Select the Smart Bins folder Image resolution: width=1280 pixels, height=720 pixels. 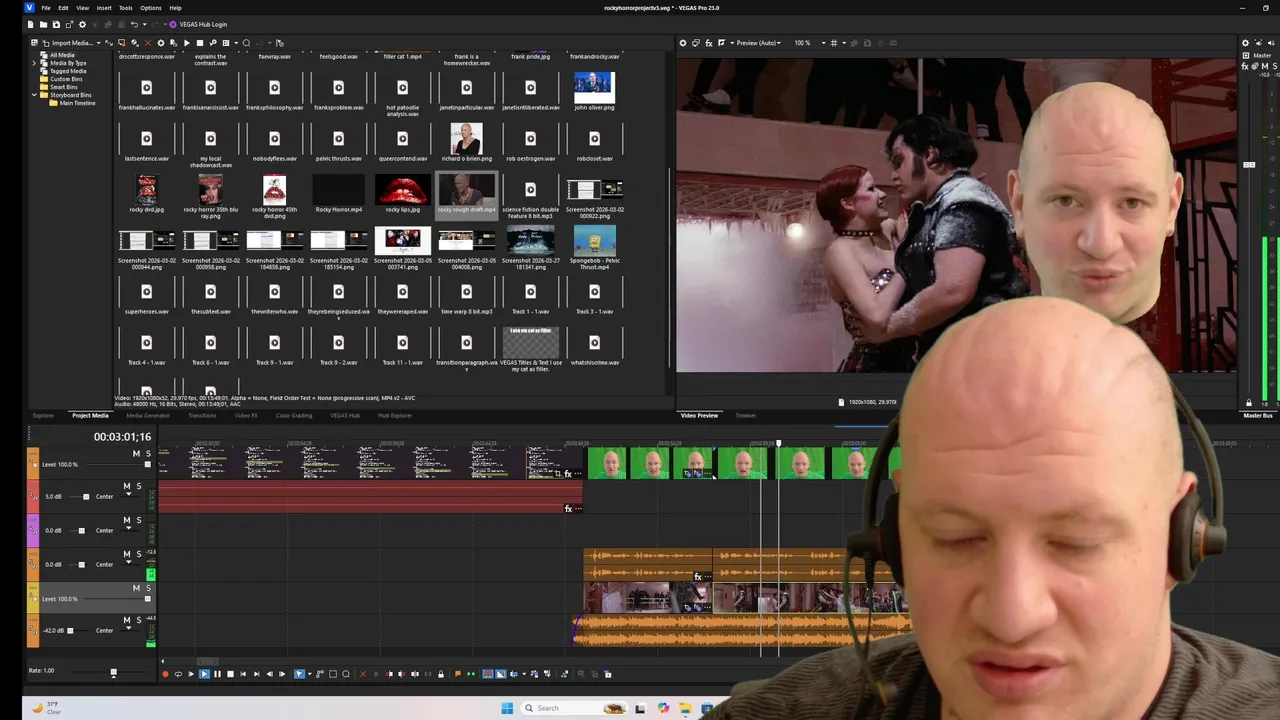(64, 87)
